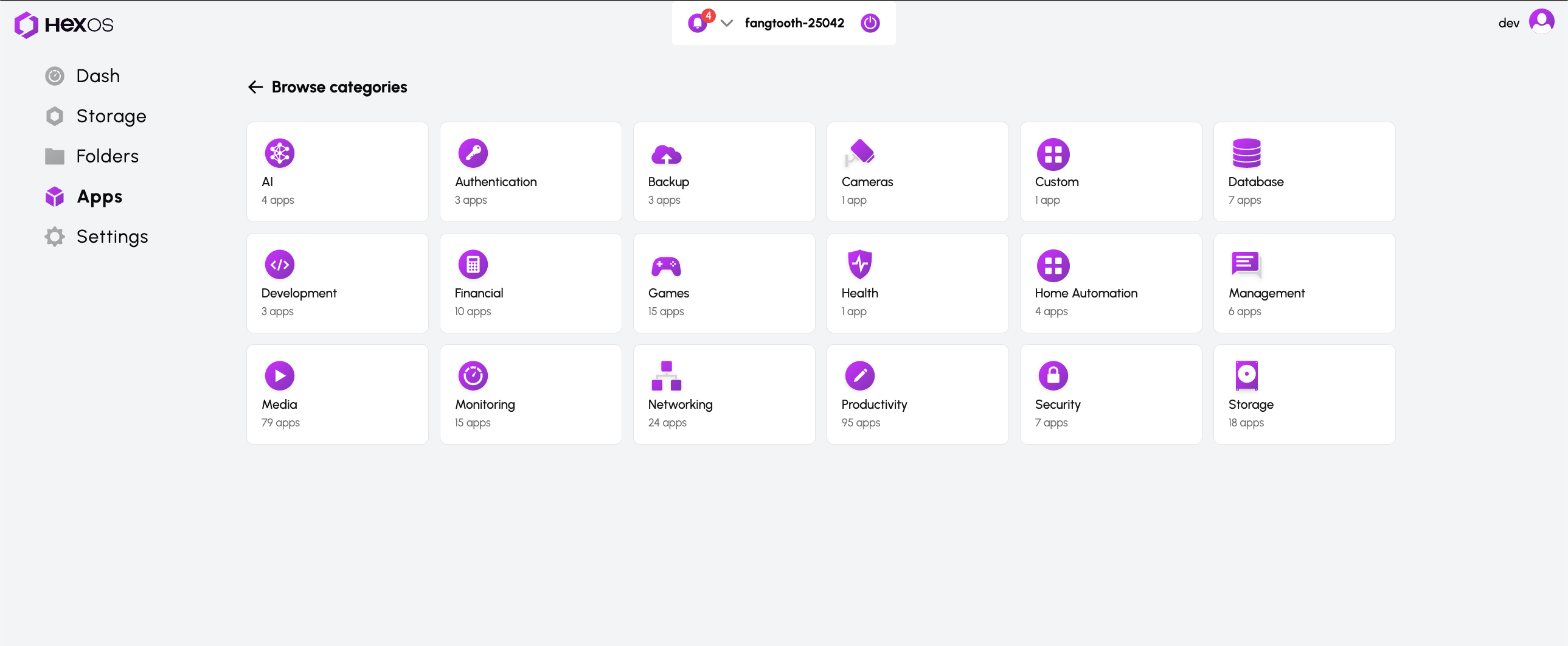Open Settings in the sidebar
Image resolution: width=1568 pixels, height=646 pixels.
pyautogui.click(x=112, y=237)
